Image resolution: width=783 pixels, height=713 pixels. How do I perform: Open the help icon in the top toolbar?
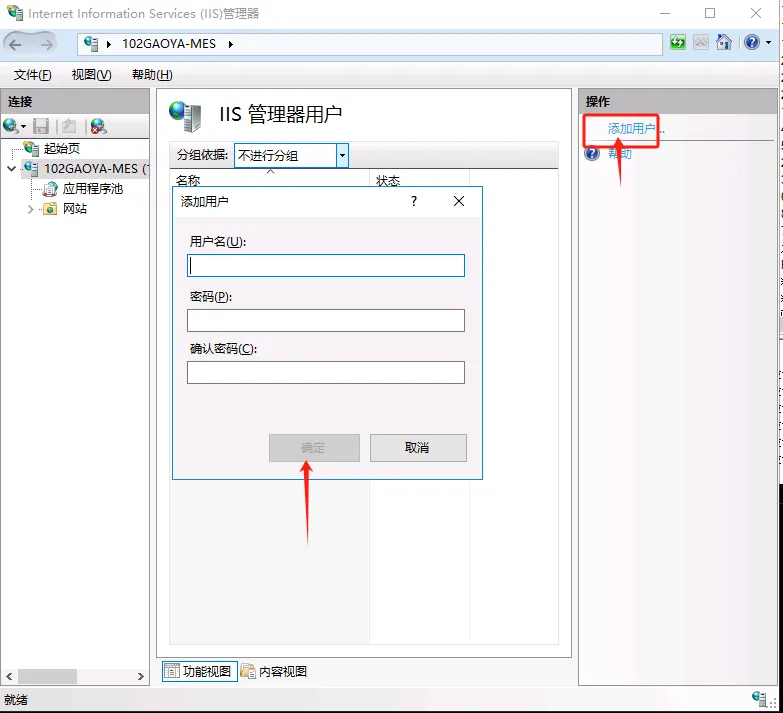point(751,43)
